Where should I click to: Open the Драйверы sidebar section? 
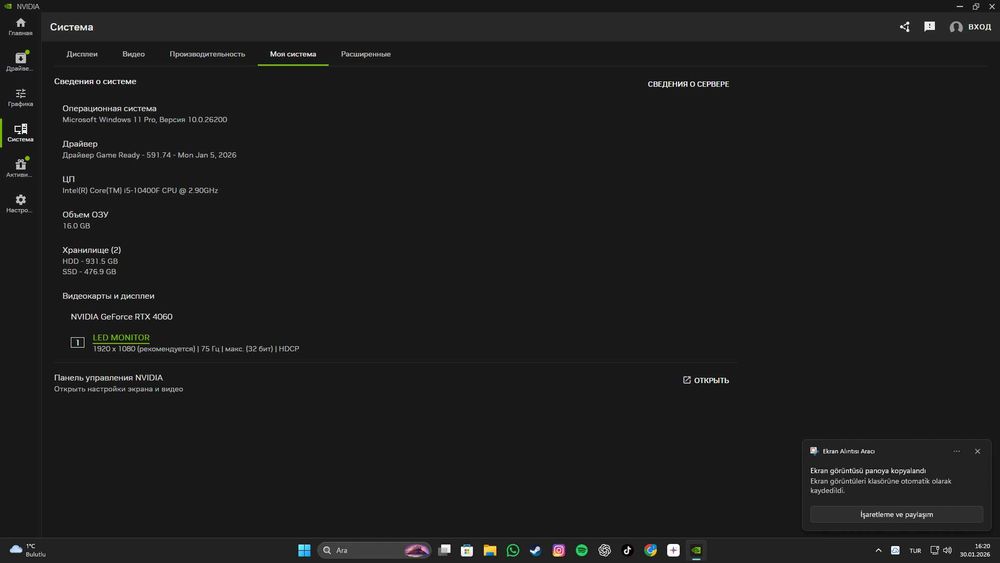20,62
